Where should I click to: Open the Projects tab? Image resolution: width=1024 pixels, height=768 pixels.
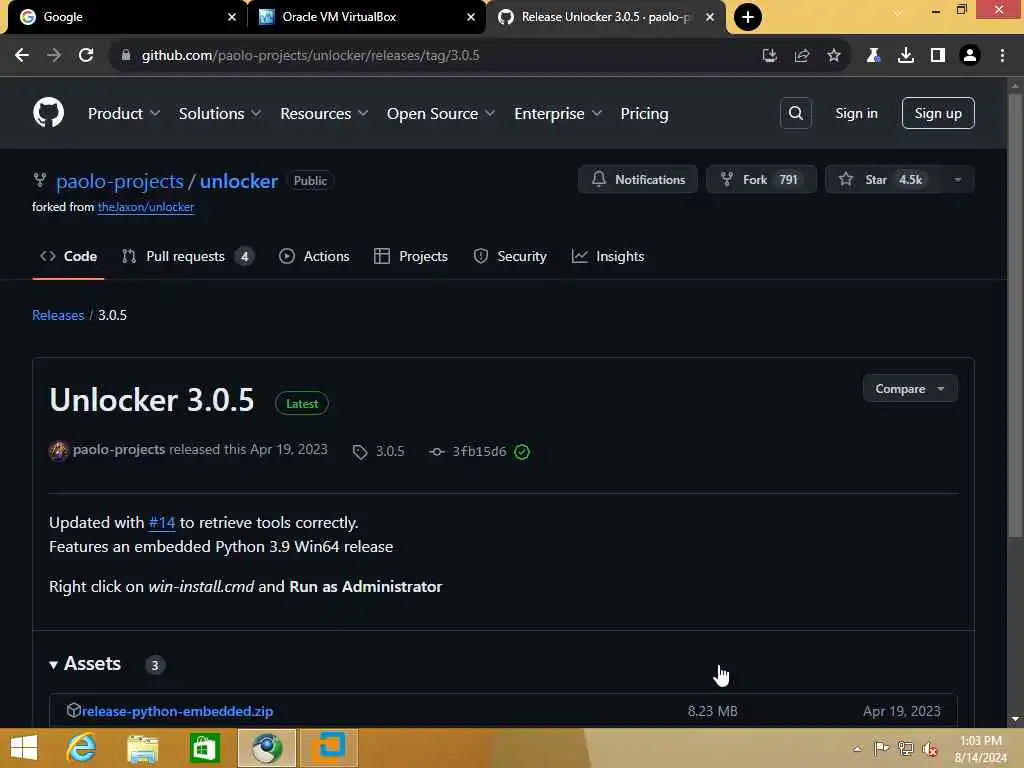[411, 256]
